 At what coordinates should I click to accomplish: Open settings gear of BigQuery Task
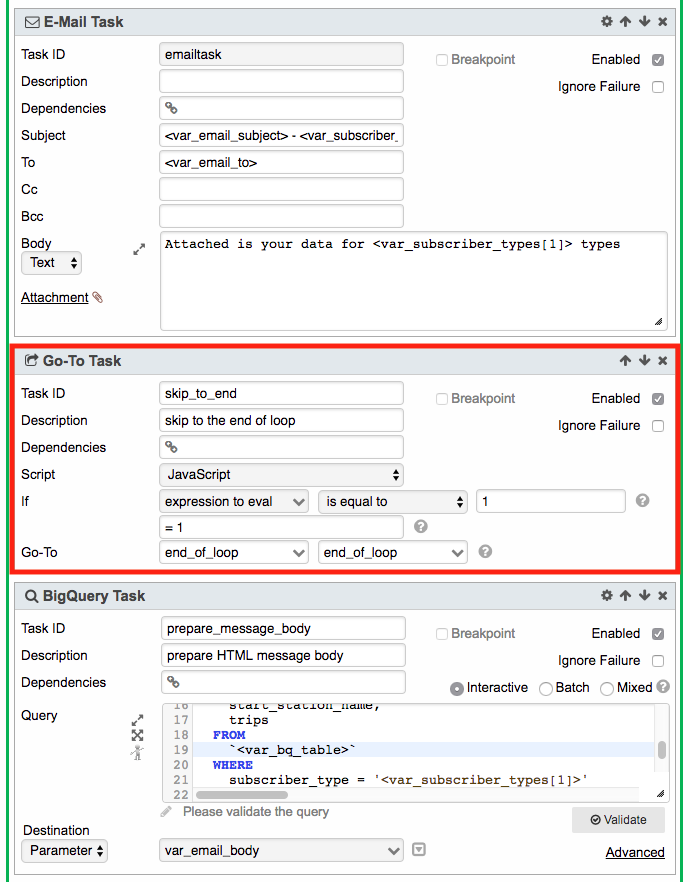pos(606,595)
